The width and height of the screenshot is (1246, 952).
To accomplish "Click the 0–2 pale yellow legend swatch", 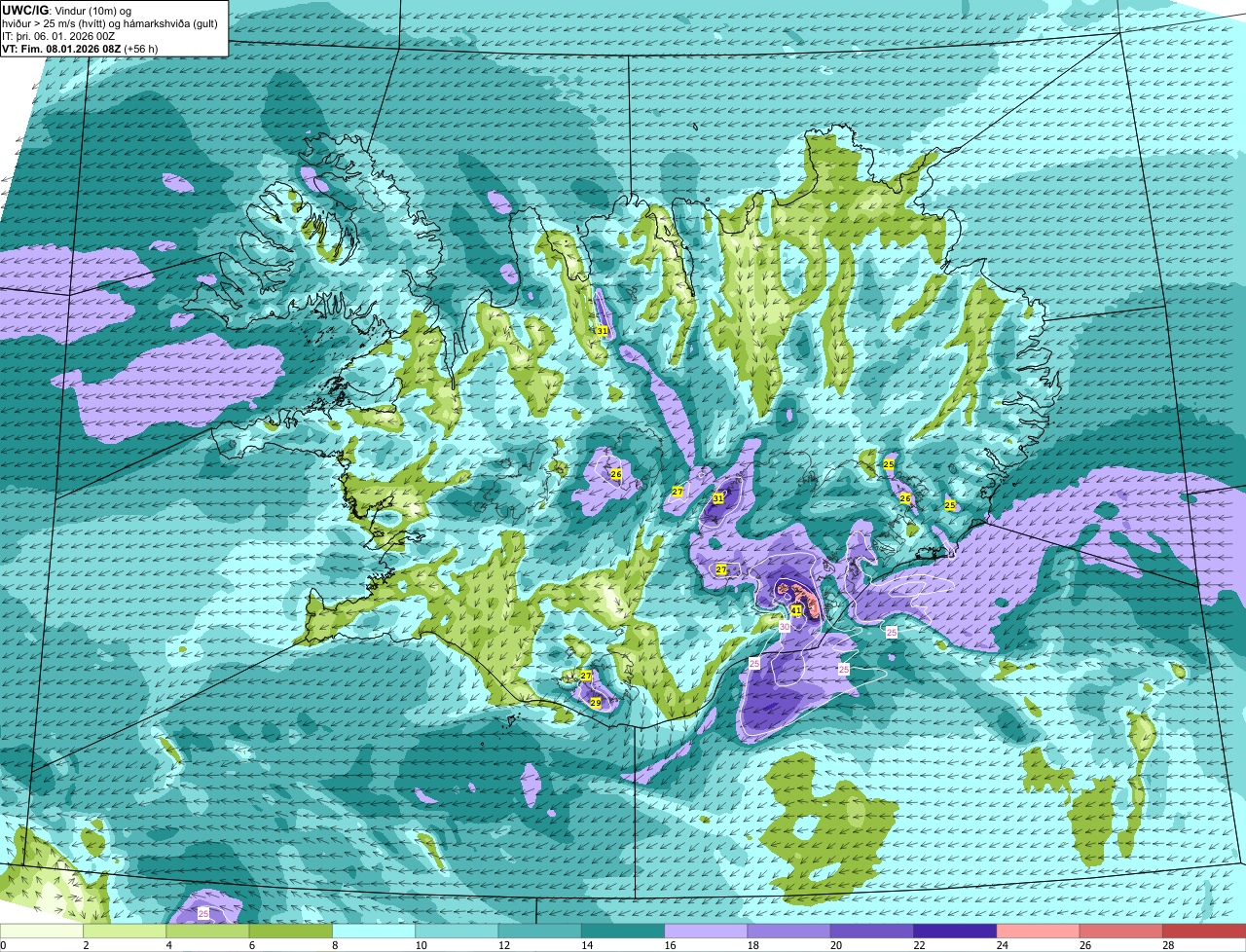I will 43,931.
